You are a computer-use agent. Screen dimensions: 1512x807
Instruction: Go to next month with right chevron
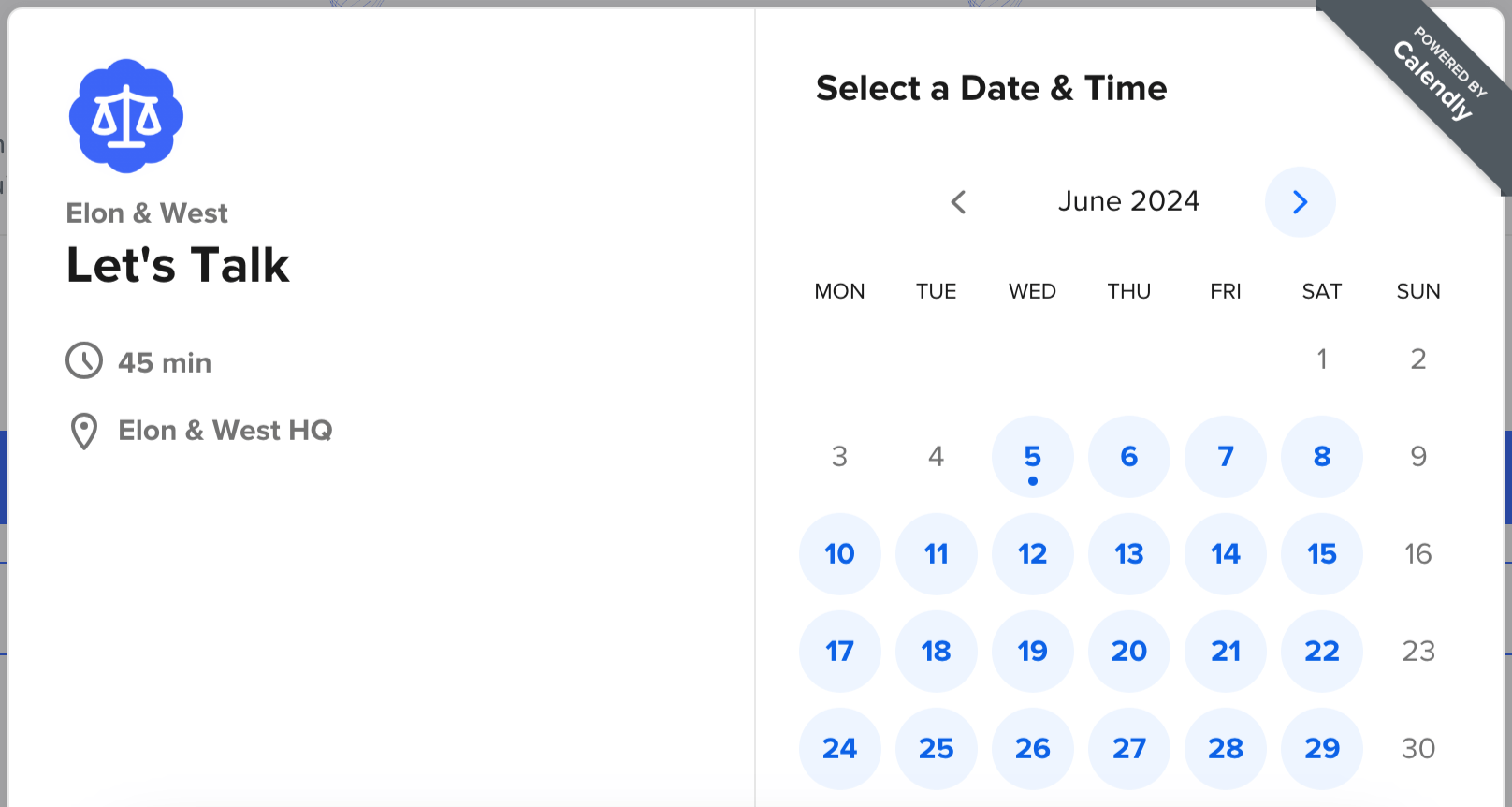[1300, 202]
